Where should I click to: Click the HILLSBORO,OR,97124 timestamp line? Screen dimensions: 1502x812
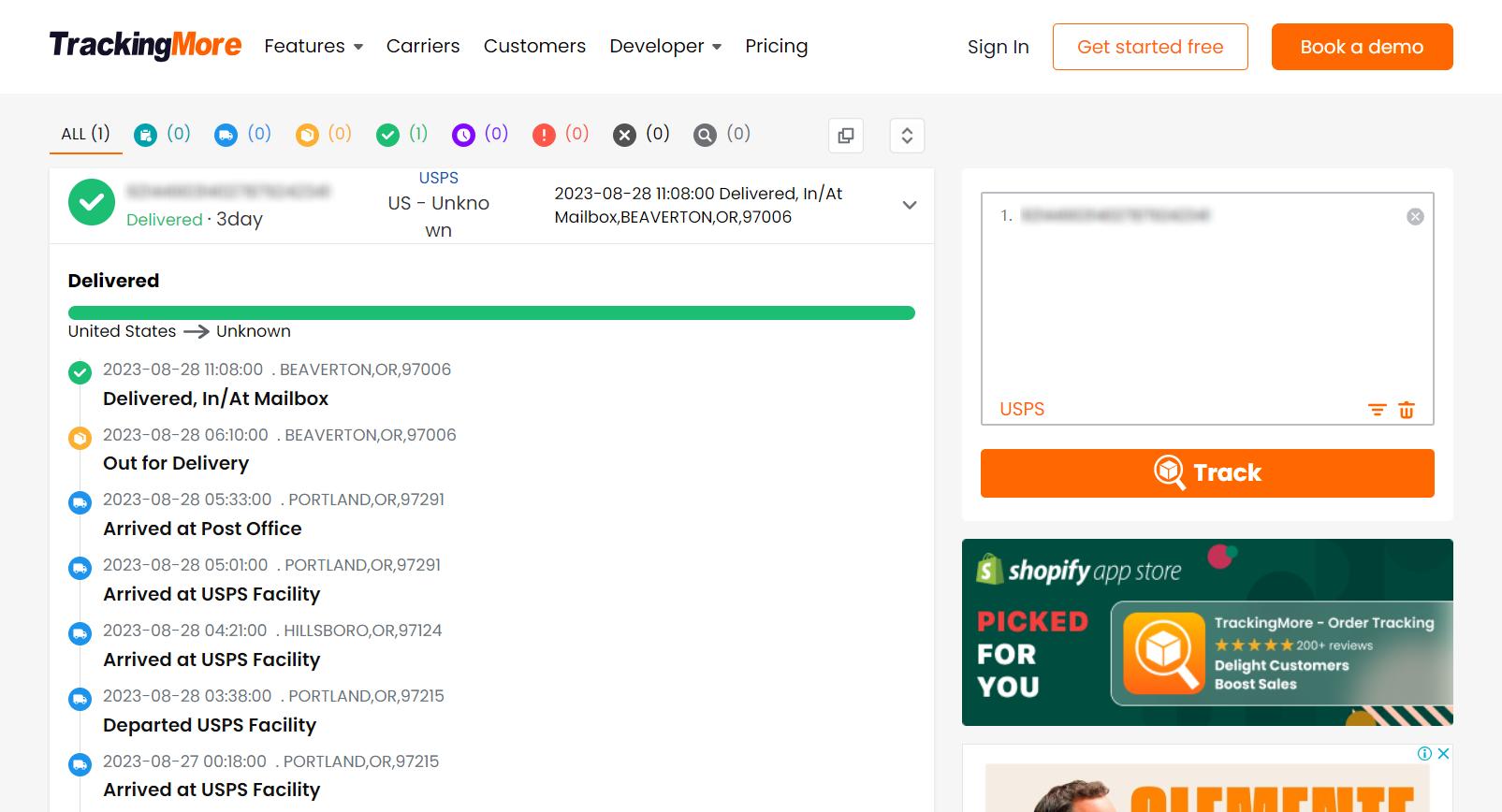(272, 631)
